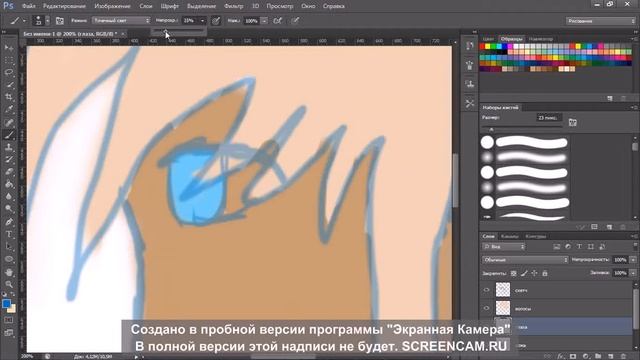Open brush opacity slider arrow

[x=202, y=20]
